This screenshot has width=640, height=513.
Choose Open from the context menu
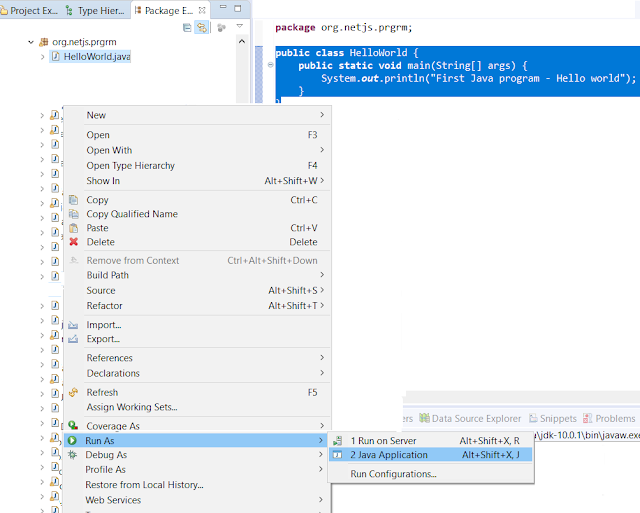(197, 135)
